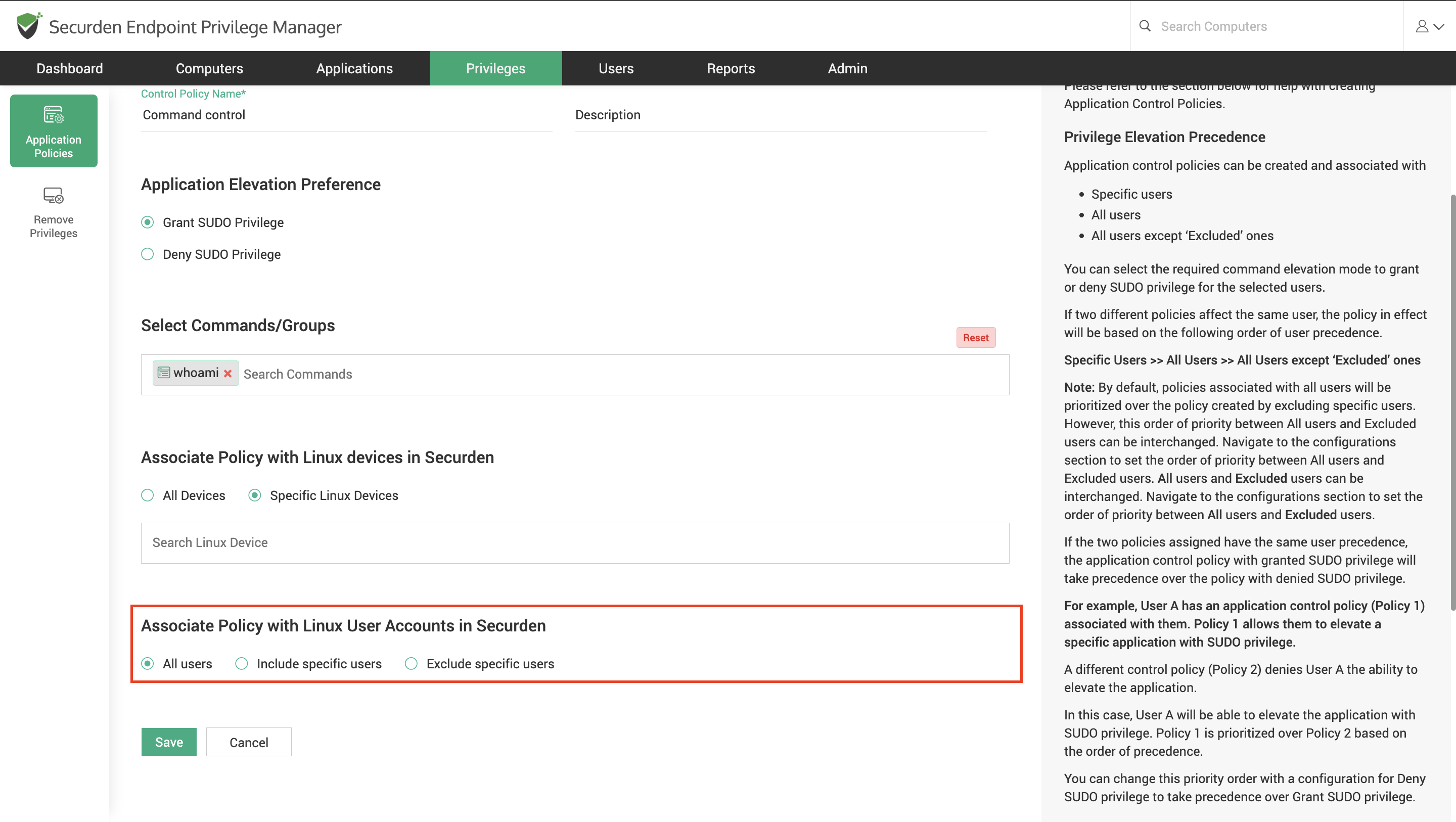
Task: Open the Applications tab
Action: tap(354, 68)
